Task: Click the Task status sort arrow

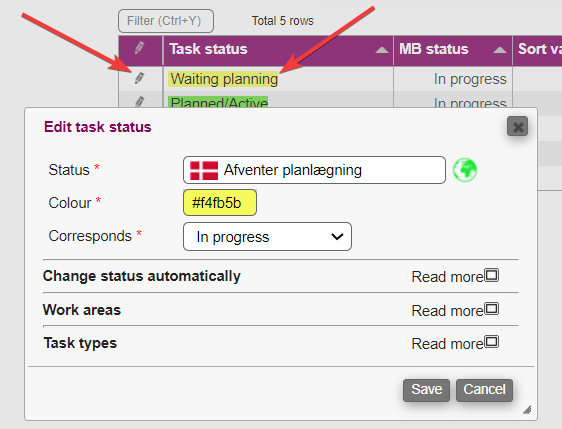Action: pos(381,50)
